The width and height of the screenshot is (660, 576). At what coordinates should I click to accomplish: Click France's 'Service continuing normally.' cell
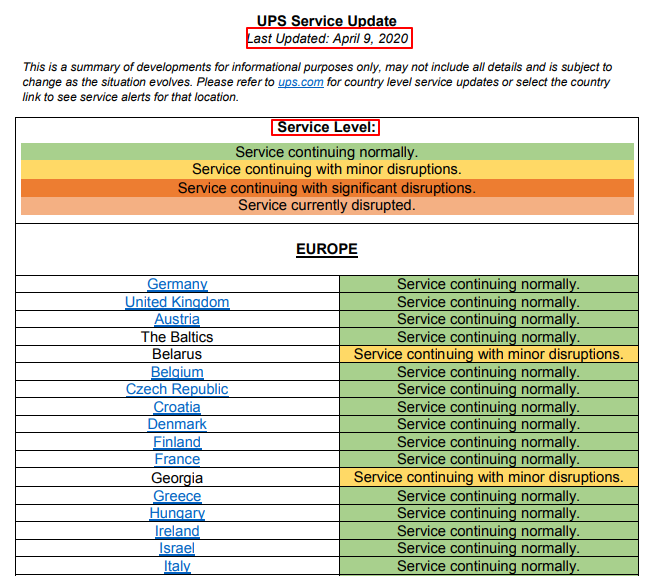[x=489, y=459]
